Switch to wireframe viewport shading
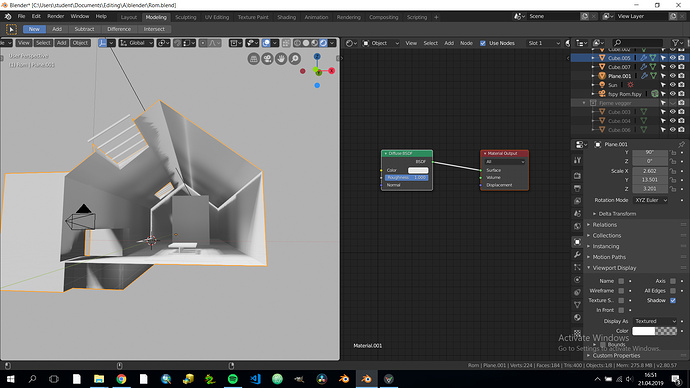 [297, 43]
